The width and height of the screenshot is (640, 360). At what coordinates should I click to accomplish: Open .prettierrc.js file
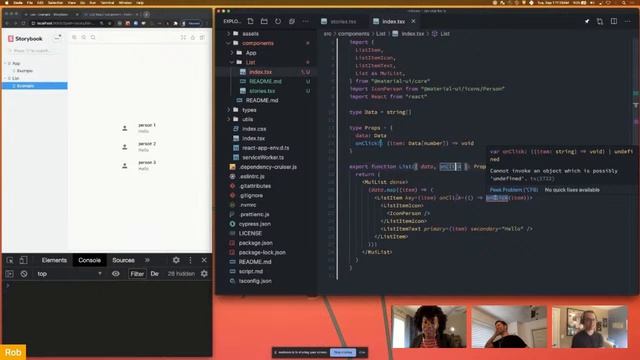point(254,214)
